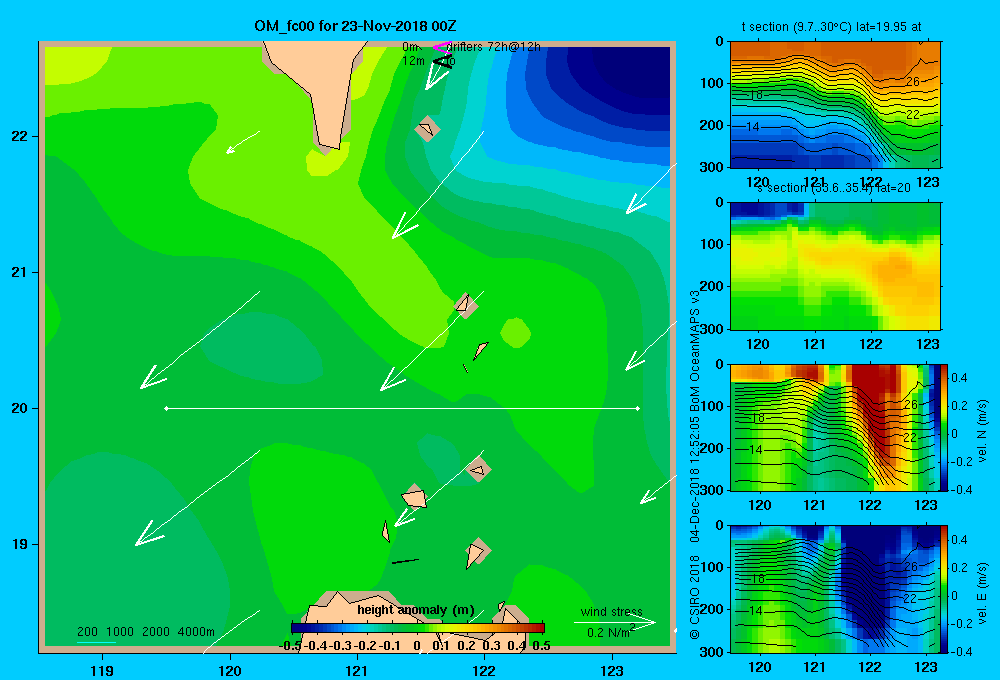The image size is (1000, 680).
Task: Click the vertical "CSIRO 2018 ... BoM OceanMAPS v3" credit text
Action: tap(695, 464)
